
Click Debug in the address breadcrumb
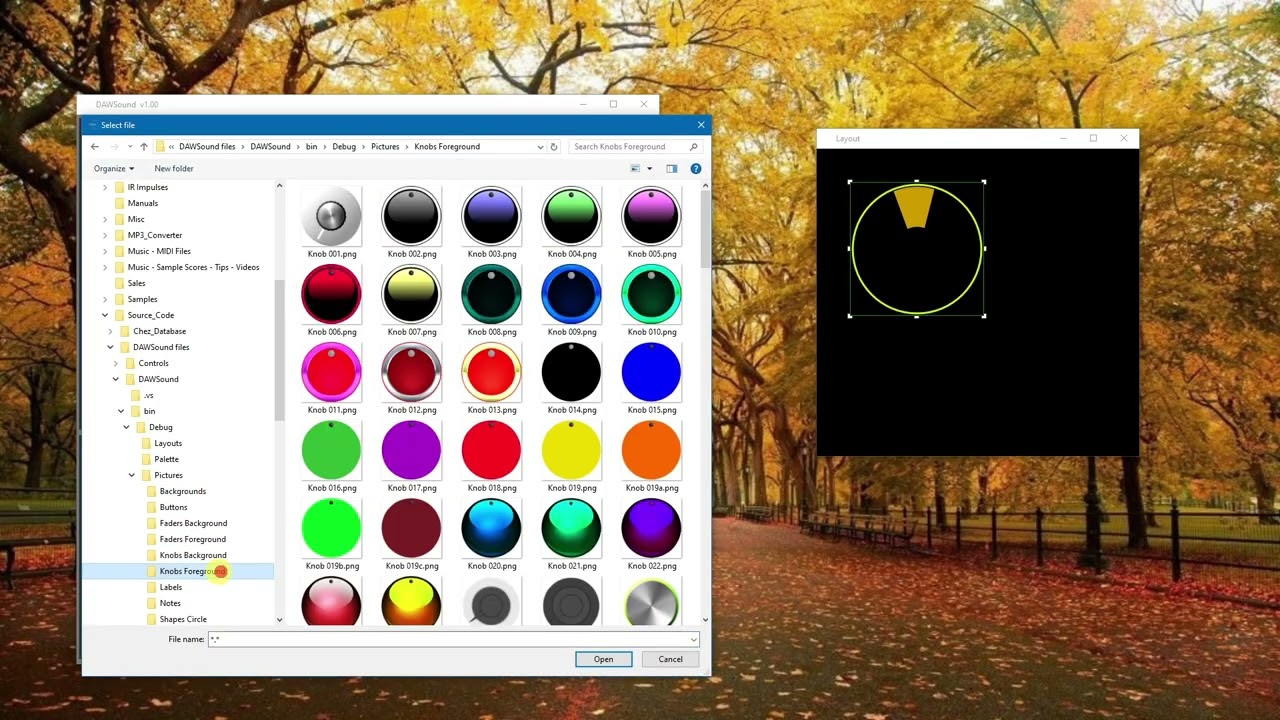point(344,147)
